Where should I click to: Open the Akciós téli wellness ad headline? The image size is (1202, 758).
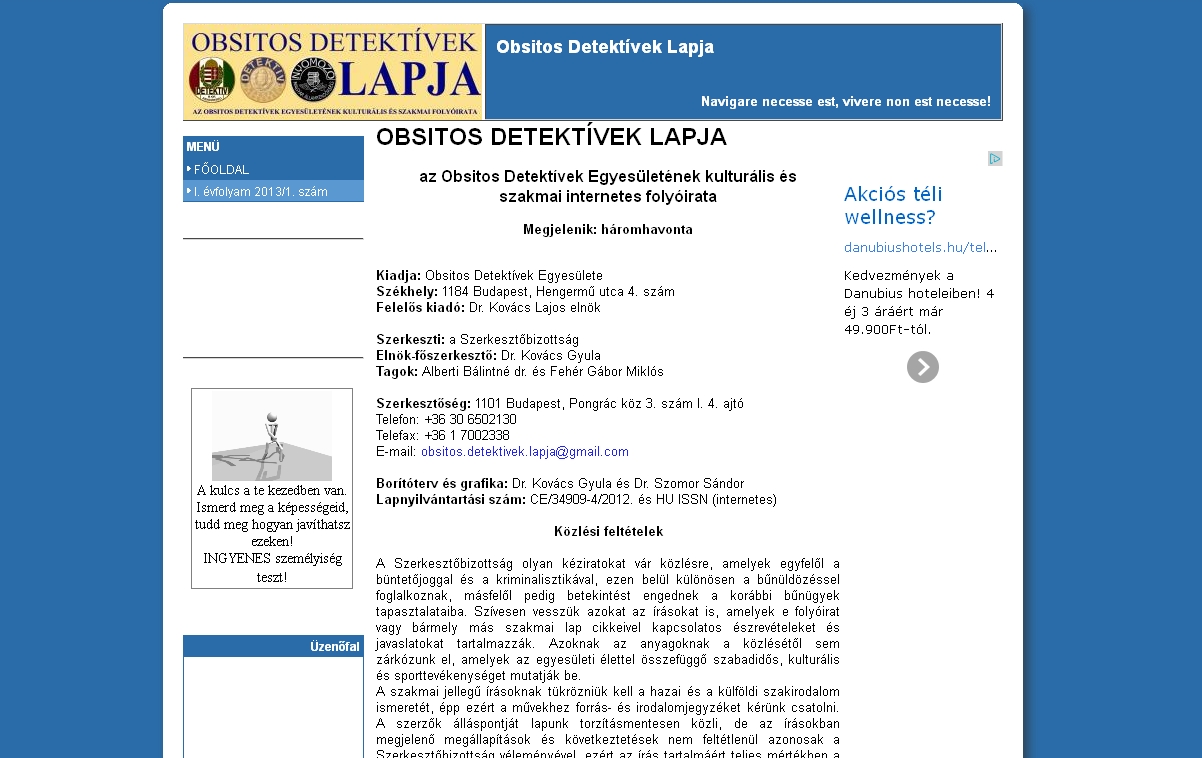click(893, 206)
